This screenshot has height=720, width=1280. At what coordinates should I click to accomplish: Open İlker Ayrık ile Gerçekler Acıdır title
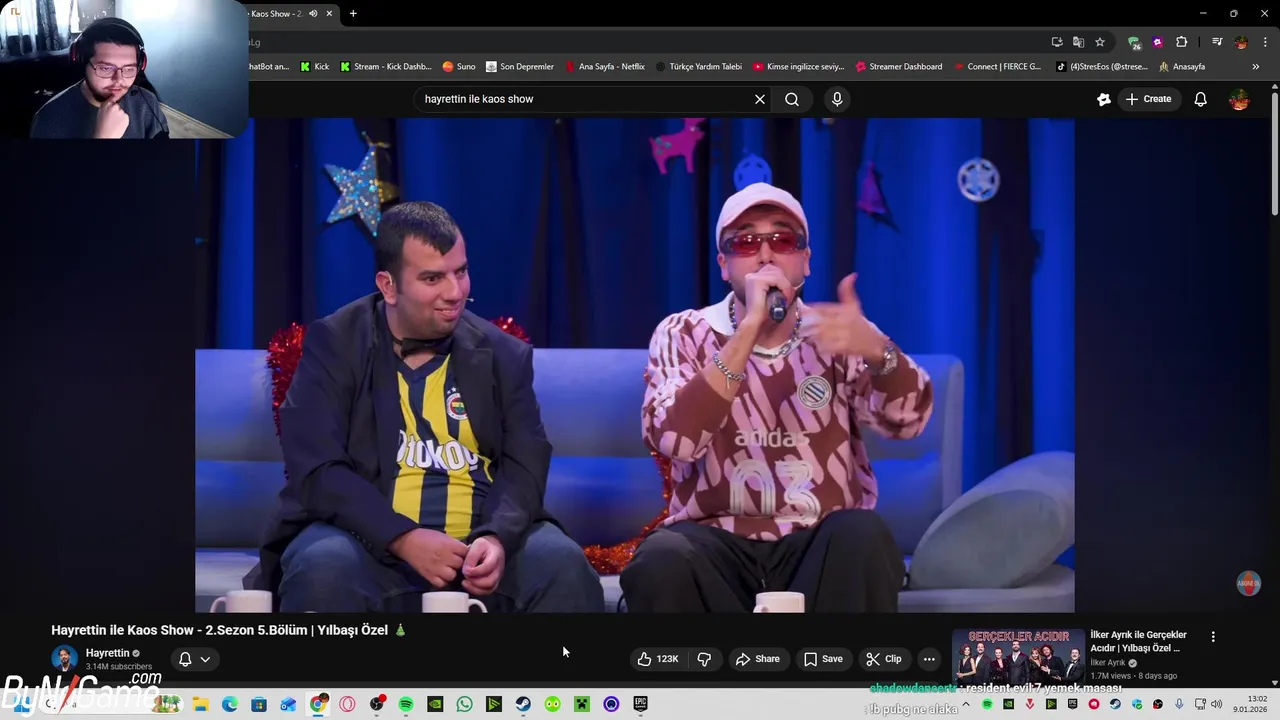tap(1139, 641)
